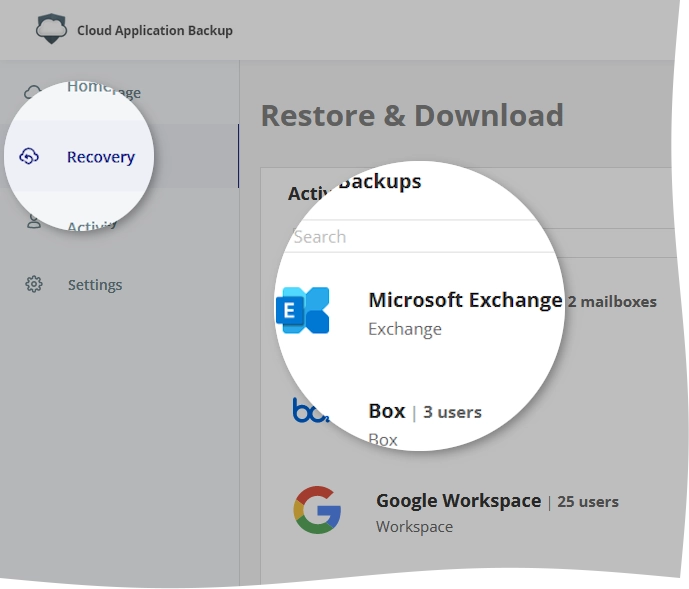Click the Box logo icon

[x=311, y=410]
